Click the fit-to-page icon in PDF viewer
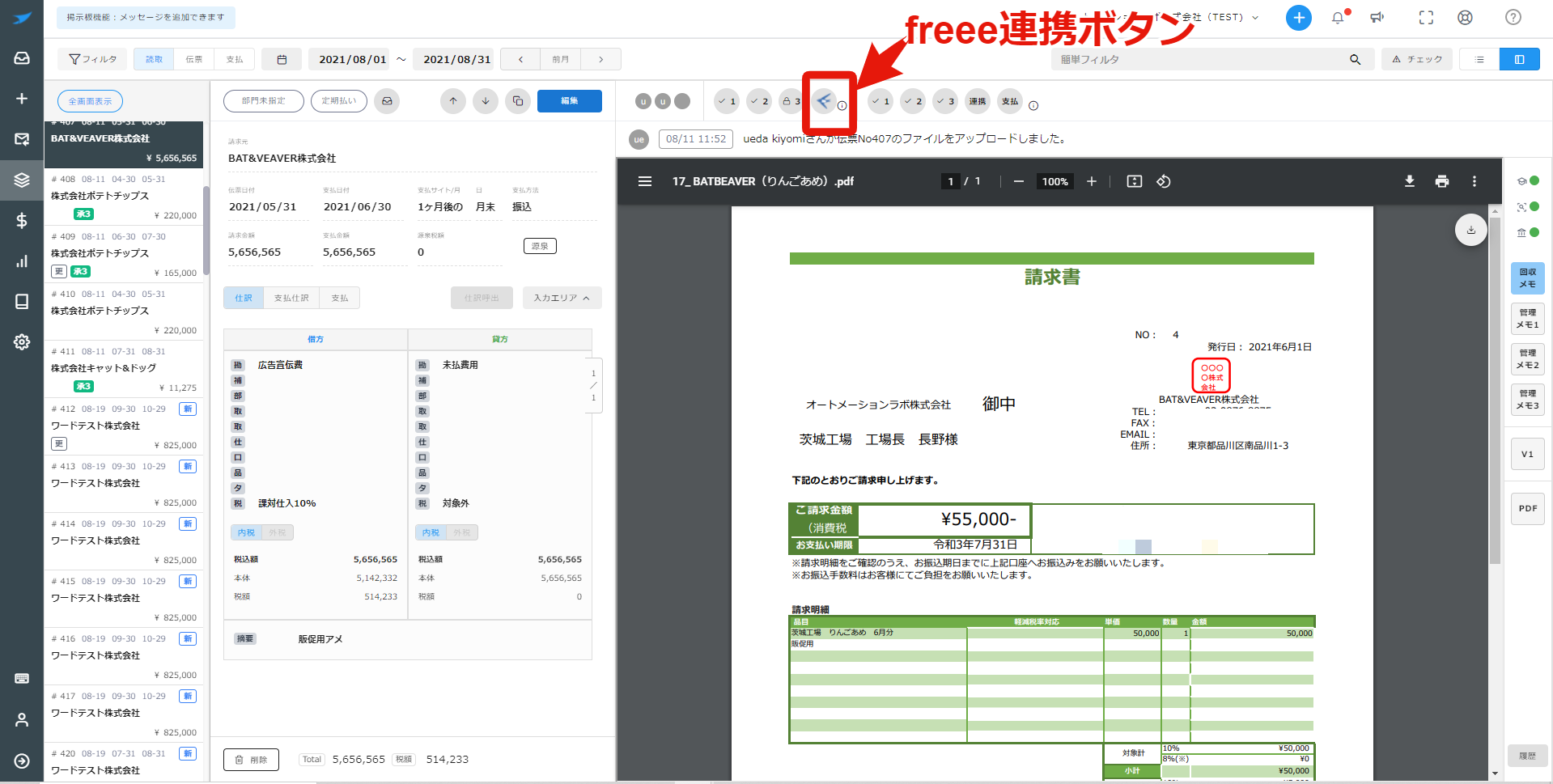The width and height of the screenshot is (1553, 784). [1135, 181]
